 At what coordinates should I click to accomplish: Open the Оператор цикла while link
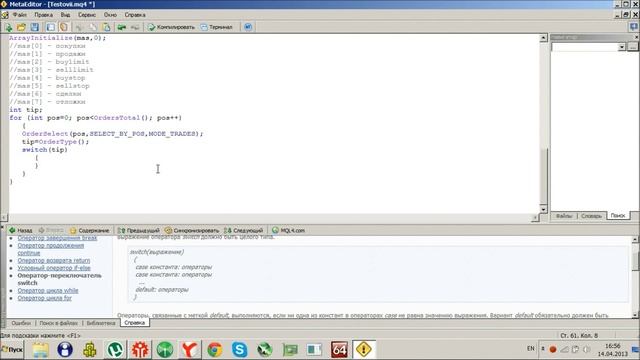(48, 291)
